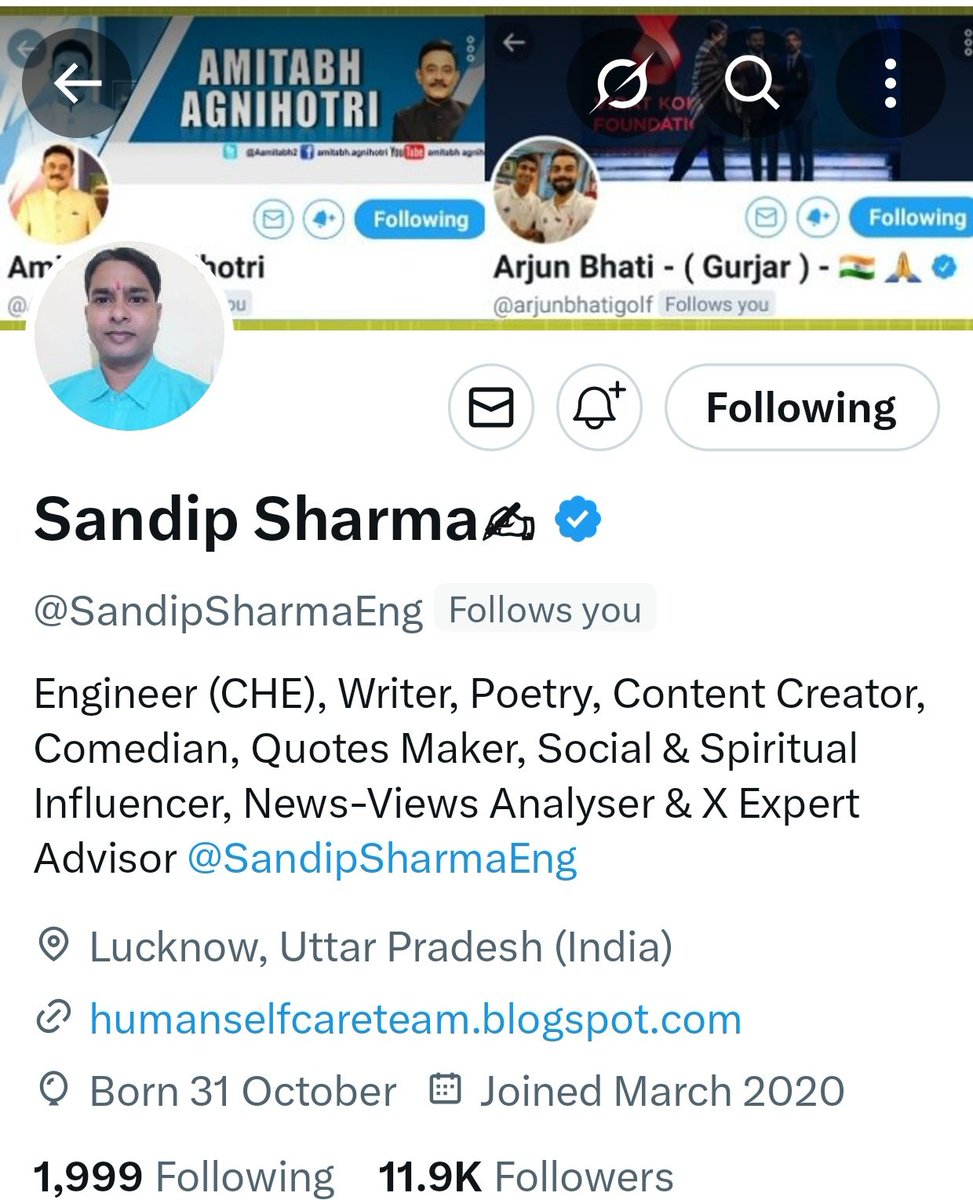View the 11.9K Followers list

pos(526,1178)
